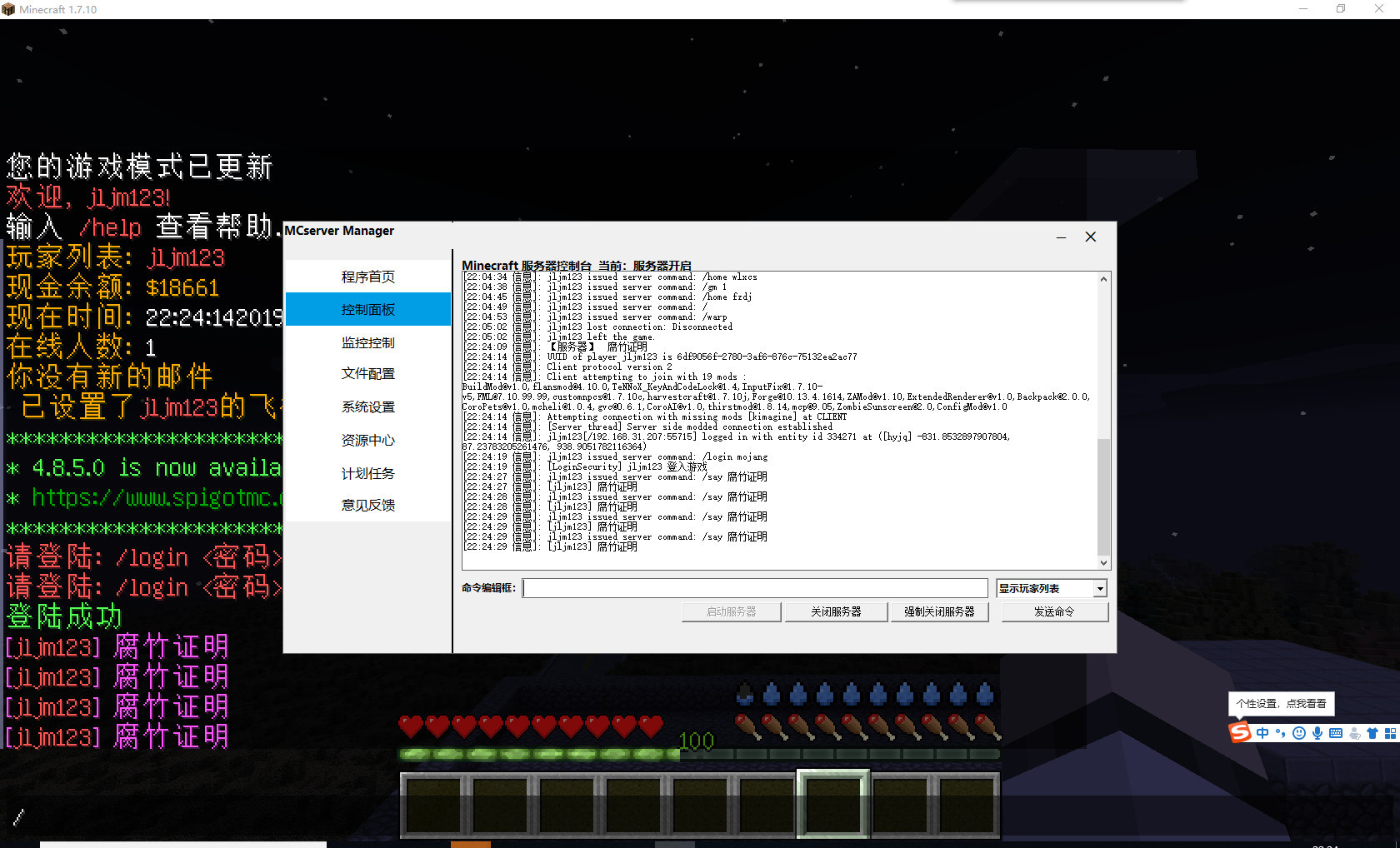Expand the 显示玩家列表 dropdown
The width and height of the screenshot is (1400, 848).
[x=1100, y=589]
